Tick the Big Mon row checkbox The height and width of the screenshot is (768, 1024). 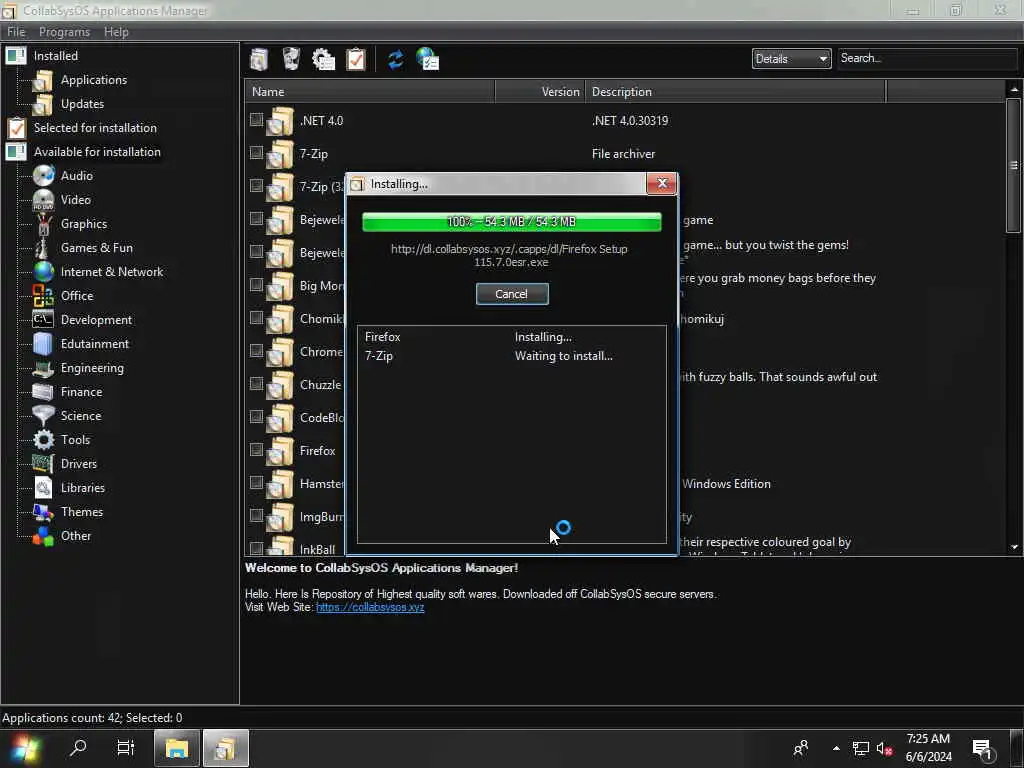coord(256,285)
